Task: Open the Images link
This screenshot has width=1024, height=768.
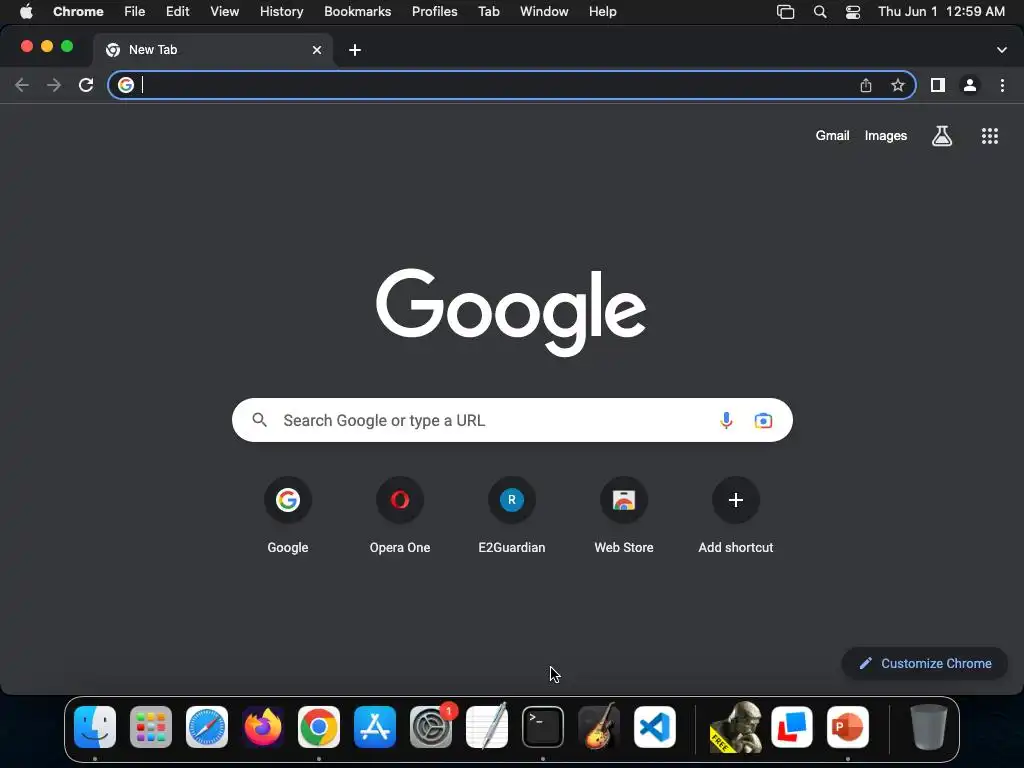Action: [886, 136]
